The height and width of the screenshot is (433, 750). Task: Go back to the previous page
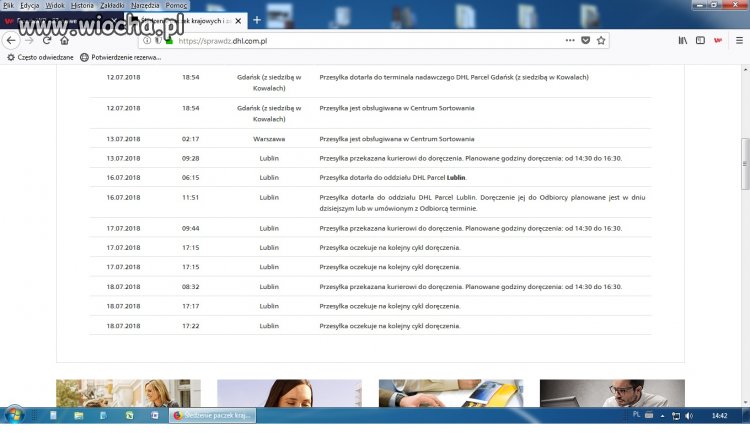tap(11, 41)
